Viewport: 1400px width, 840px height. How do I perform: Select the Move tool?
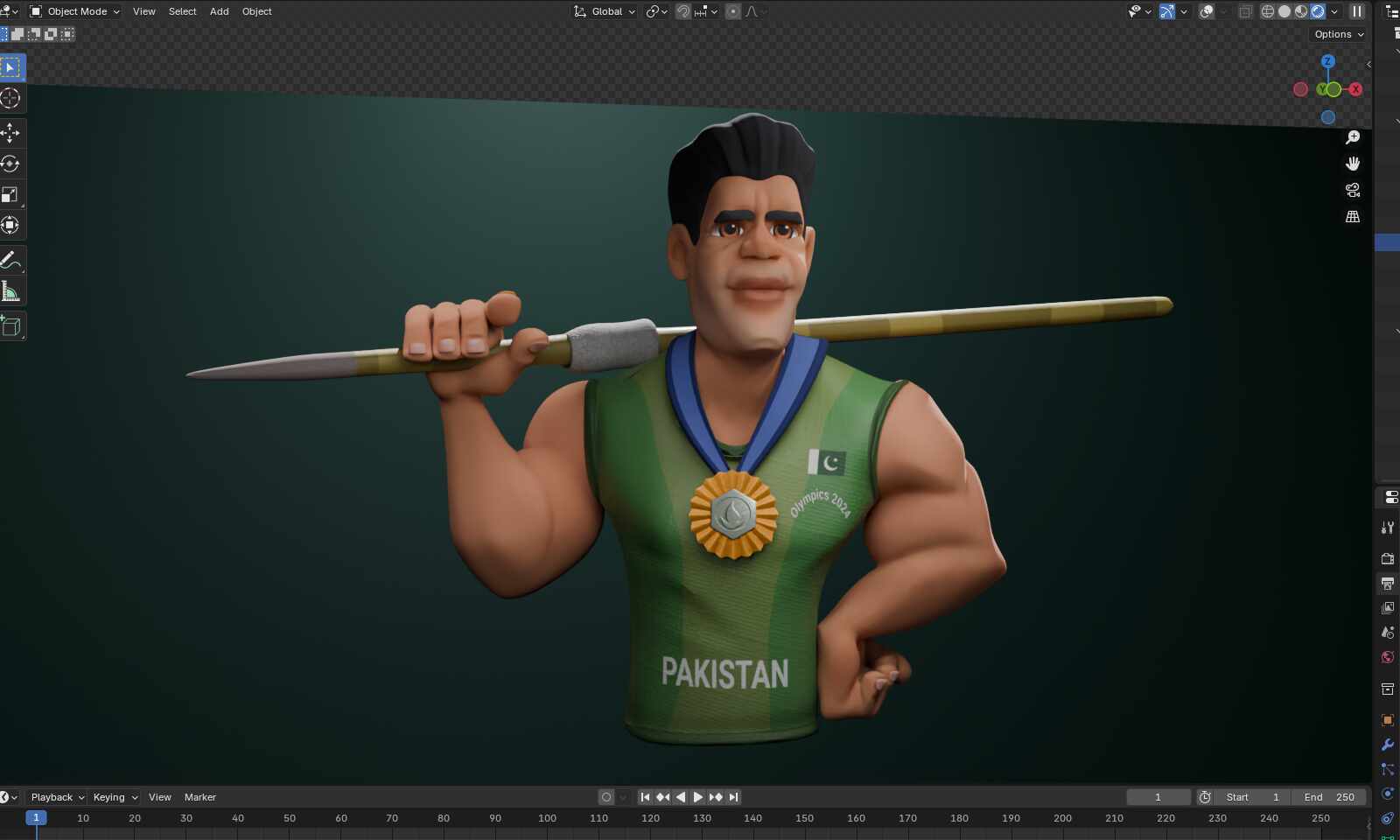pos(10,133)
